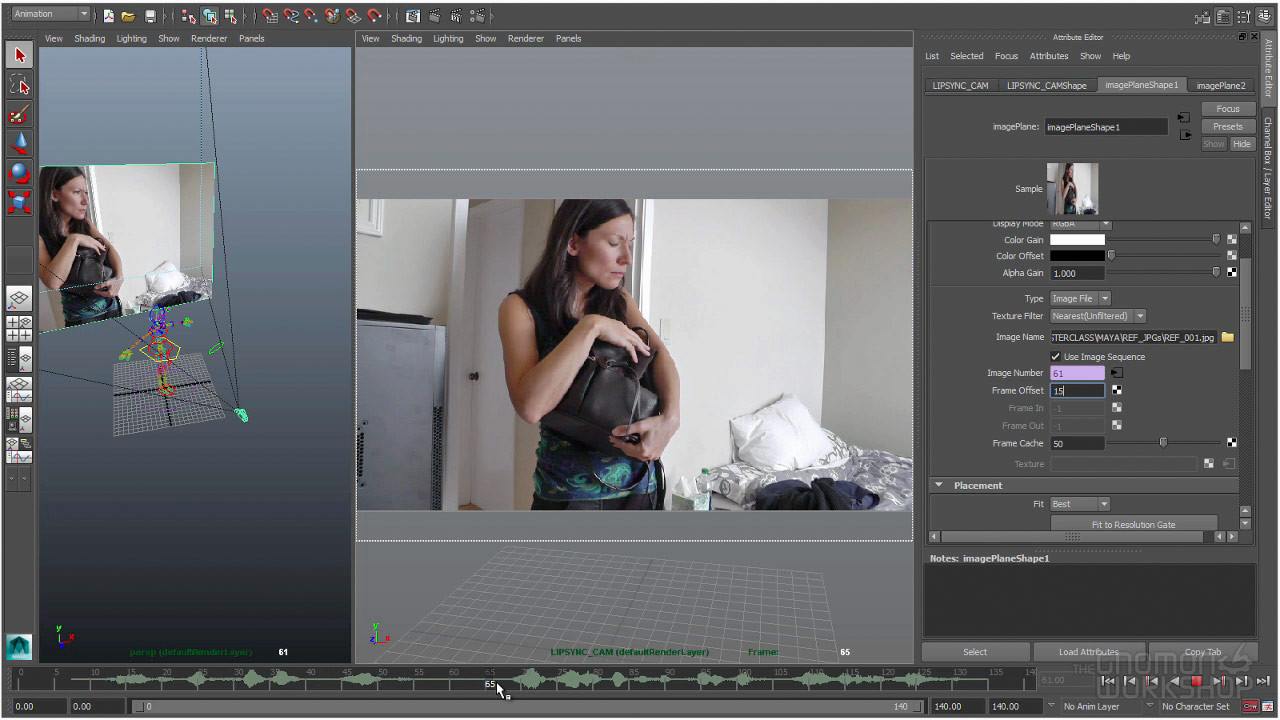Stop playback with the red stop button

1196,681
